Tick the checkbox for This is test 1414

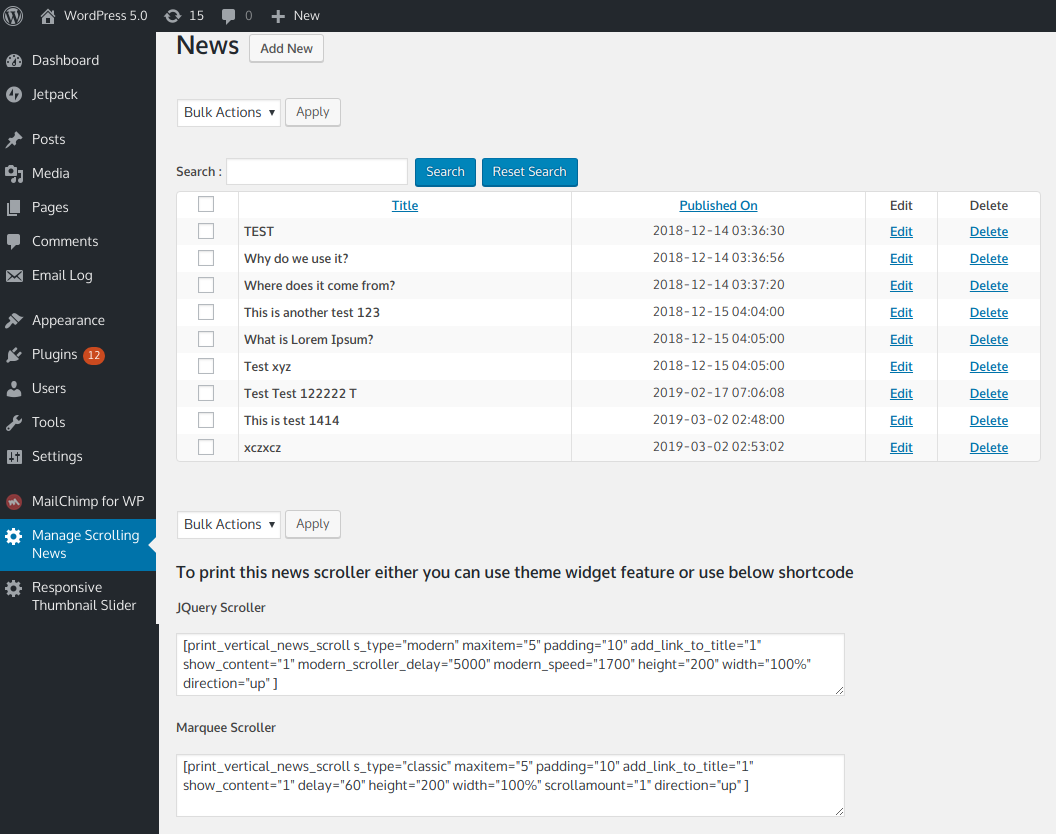(x=206, y=420)
